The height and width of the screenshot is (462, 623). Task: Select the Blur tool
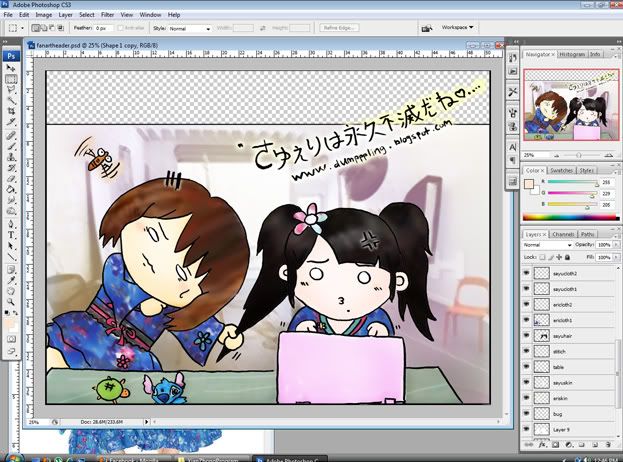(11, 200)
